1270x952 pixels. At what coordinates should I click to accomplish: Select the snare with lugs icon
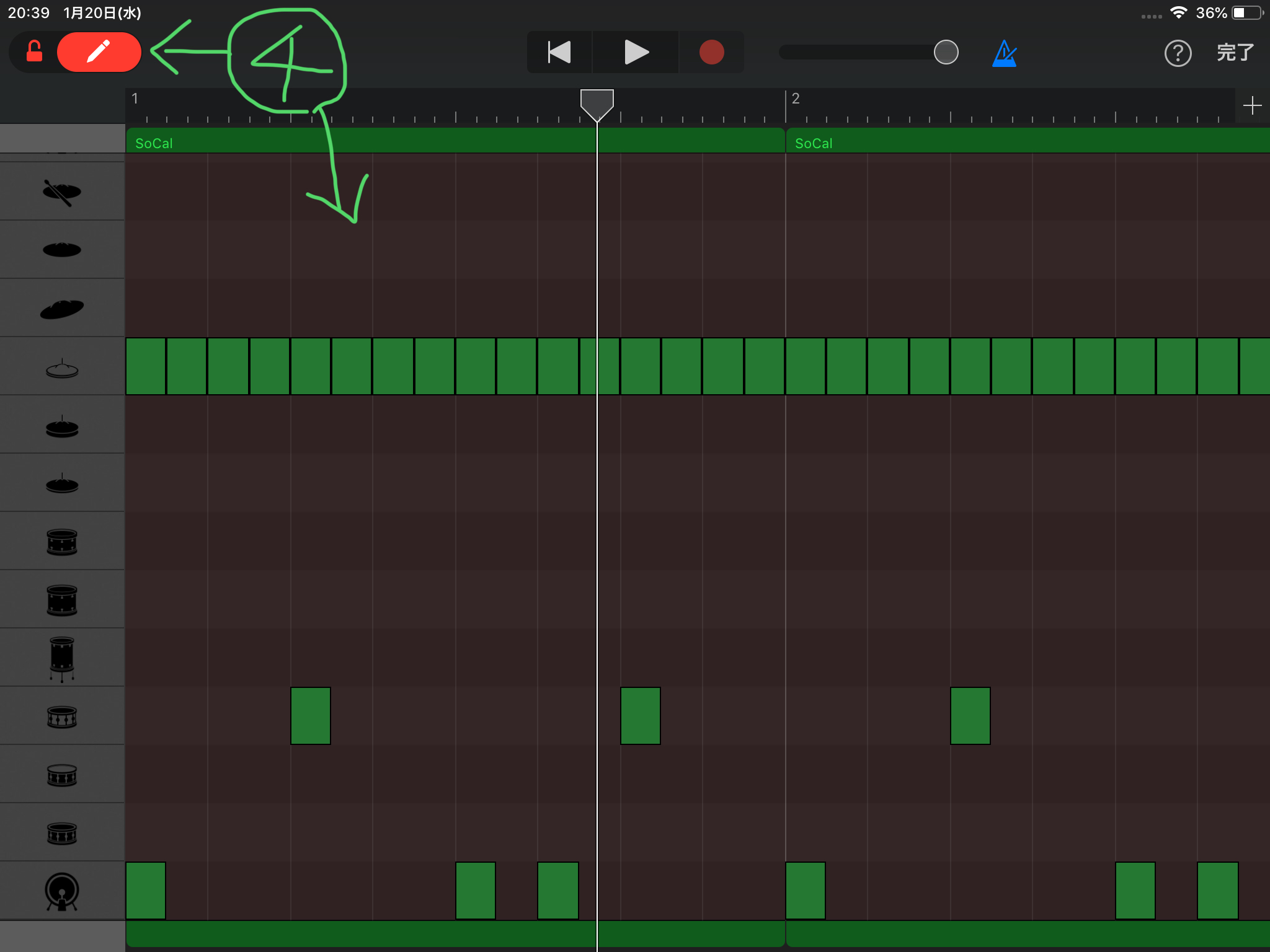[62, 717]
